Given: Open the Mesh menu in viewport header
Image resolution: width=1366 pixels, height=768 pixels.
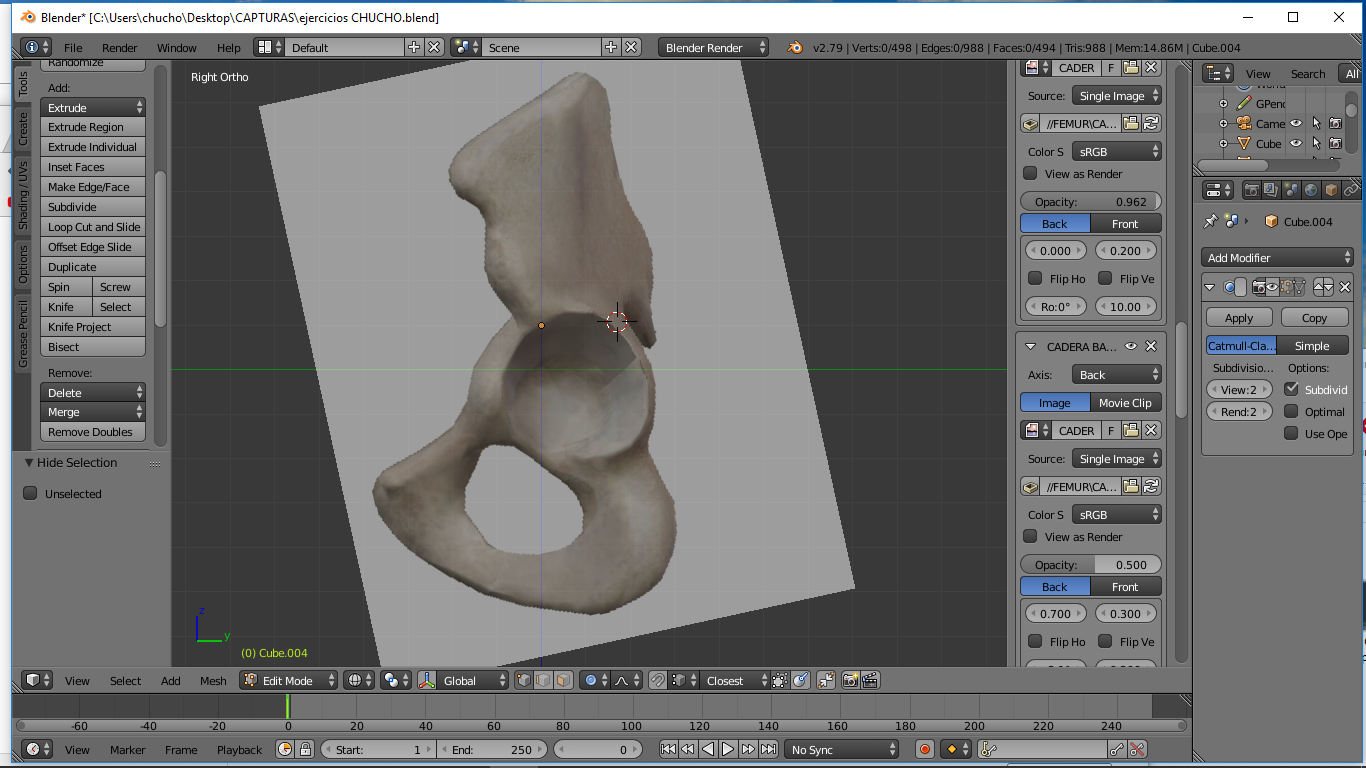Looking at the screenshot, I should [213, 681].
